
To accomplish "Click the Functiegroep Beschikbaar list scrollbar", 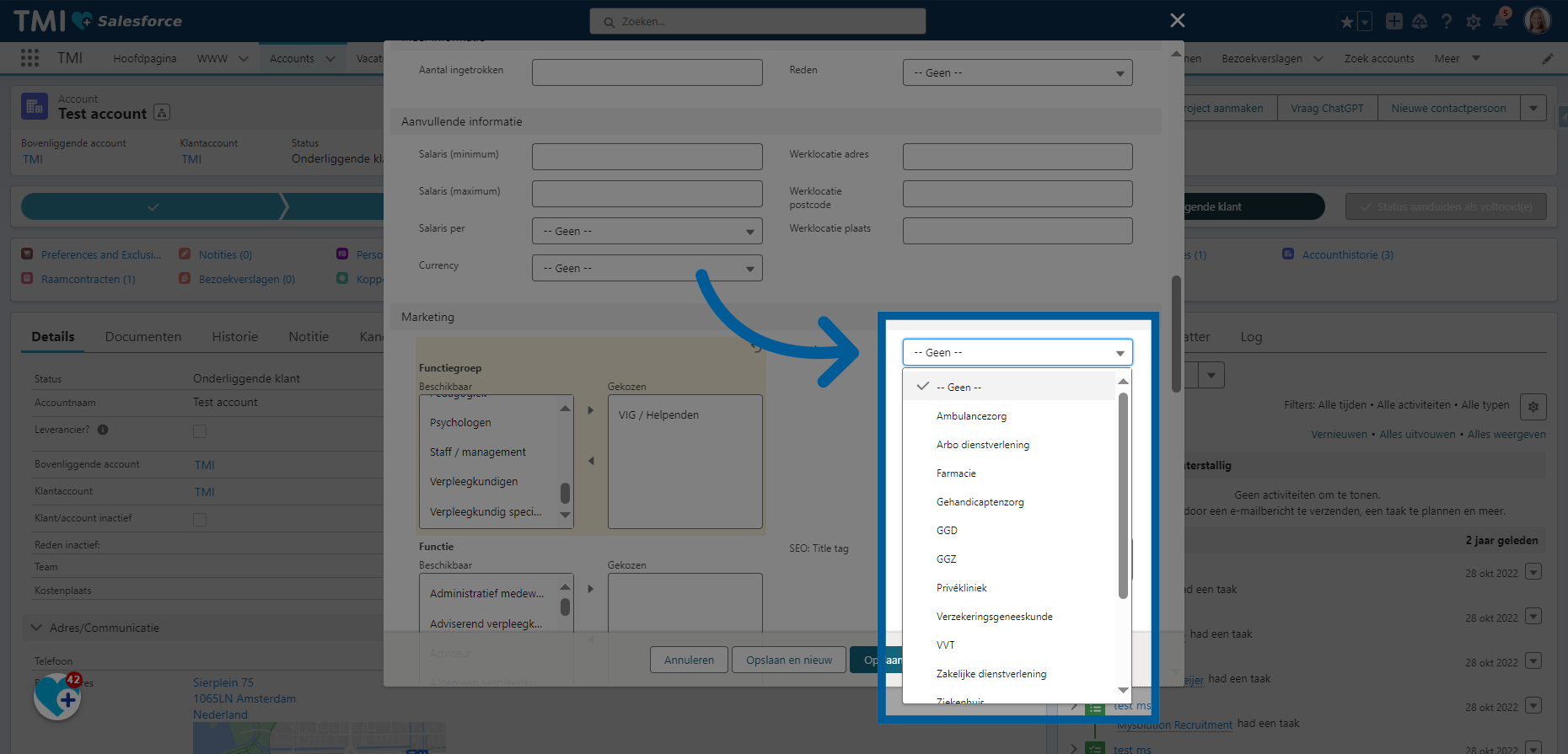I will [565, 493].
